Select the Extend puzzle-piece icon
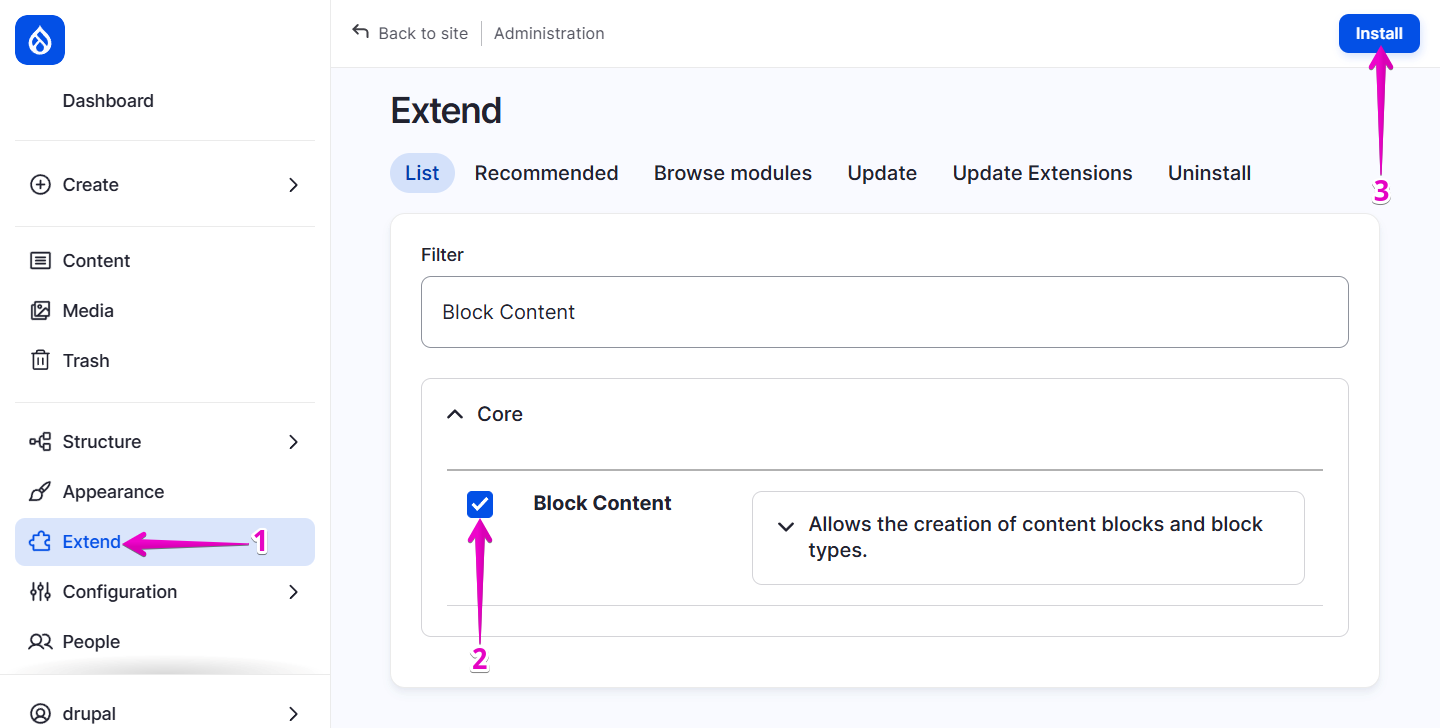Image resolution: width=1440 pixels, height=728 pixels. tap(40, 541)
